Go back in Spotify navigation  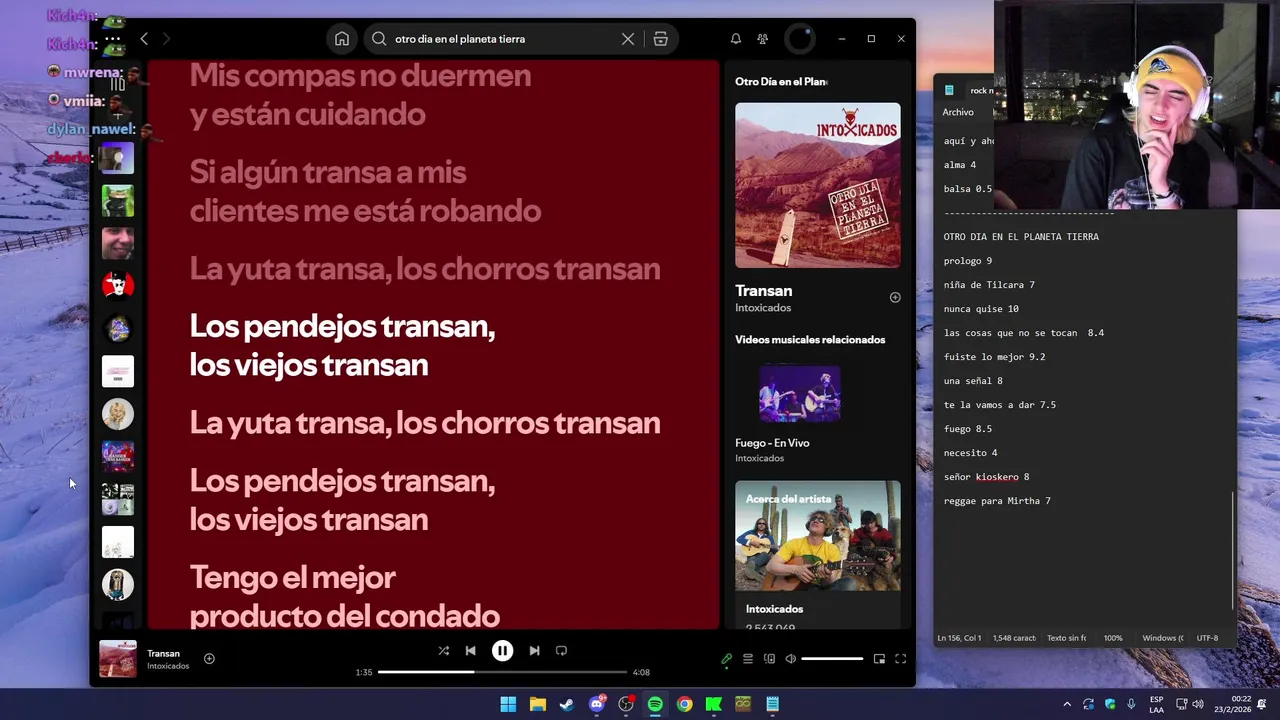click(x=144, y=39)
